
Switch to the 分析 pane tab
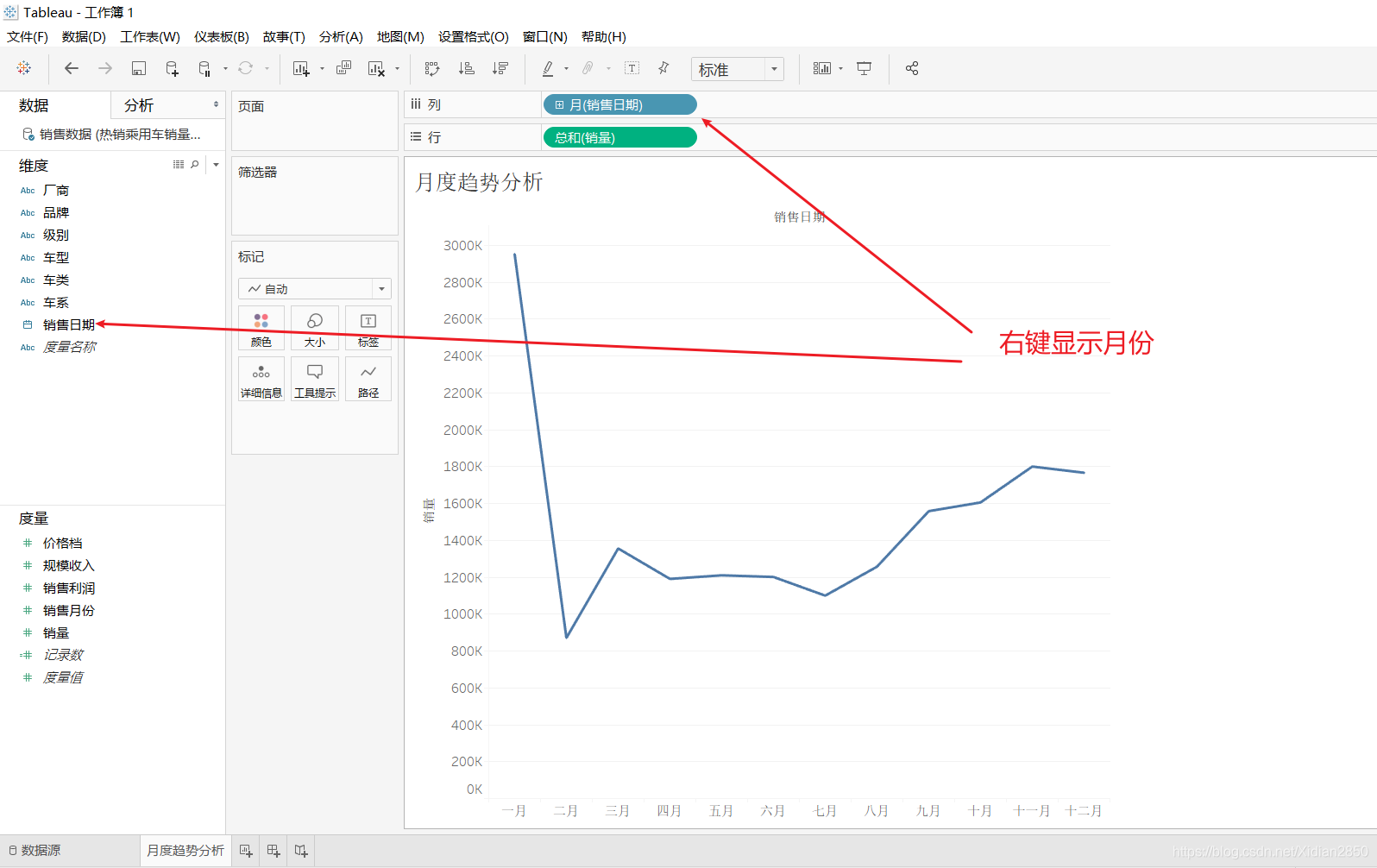pyautogui.click(x=139, y=105)
